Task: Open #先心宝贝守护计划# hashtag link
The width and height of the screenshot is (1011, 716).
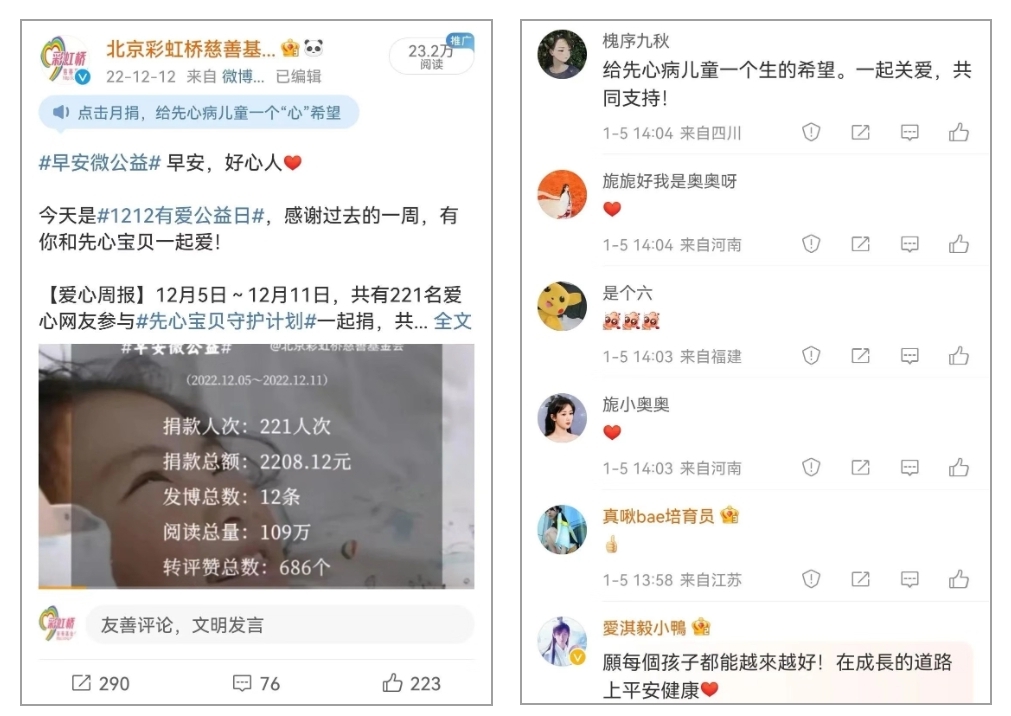Action: [x=226, y=321]
